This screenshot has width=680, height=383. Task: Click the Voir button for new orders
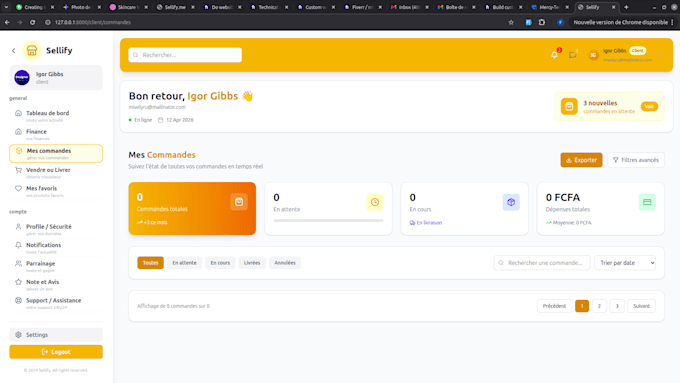649,106
